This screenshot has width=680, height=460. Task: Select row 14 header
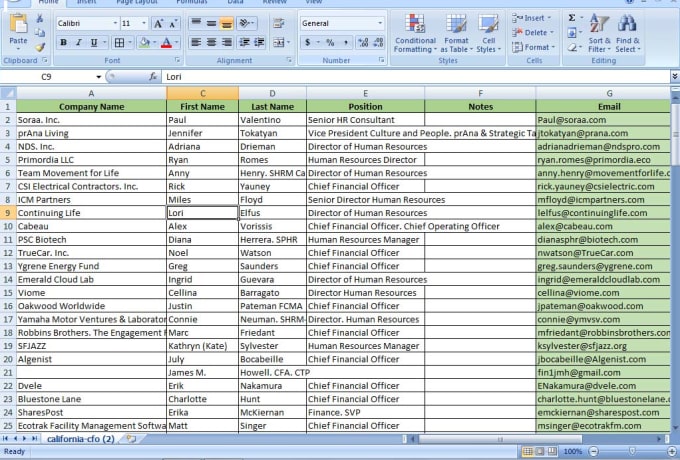8,280
